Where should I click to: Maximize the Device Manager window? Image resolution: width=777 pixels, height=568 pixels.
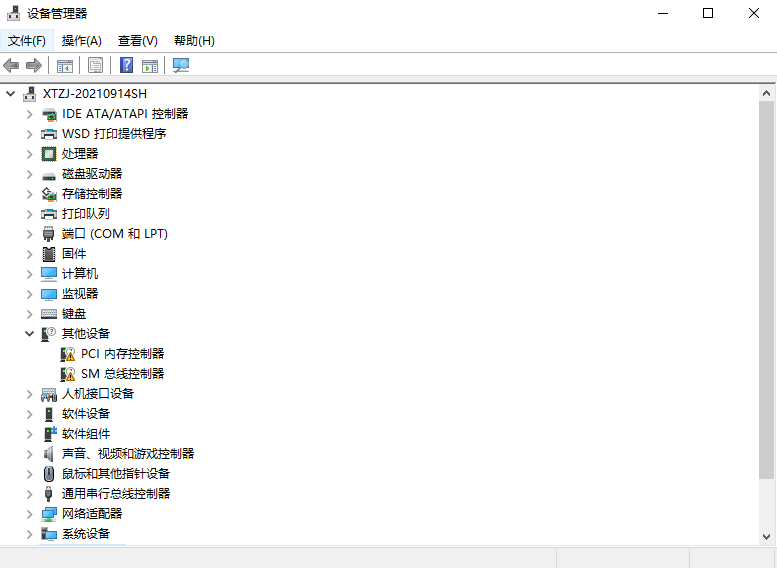tap(708, 13)
